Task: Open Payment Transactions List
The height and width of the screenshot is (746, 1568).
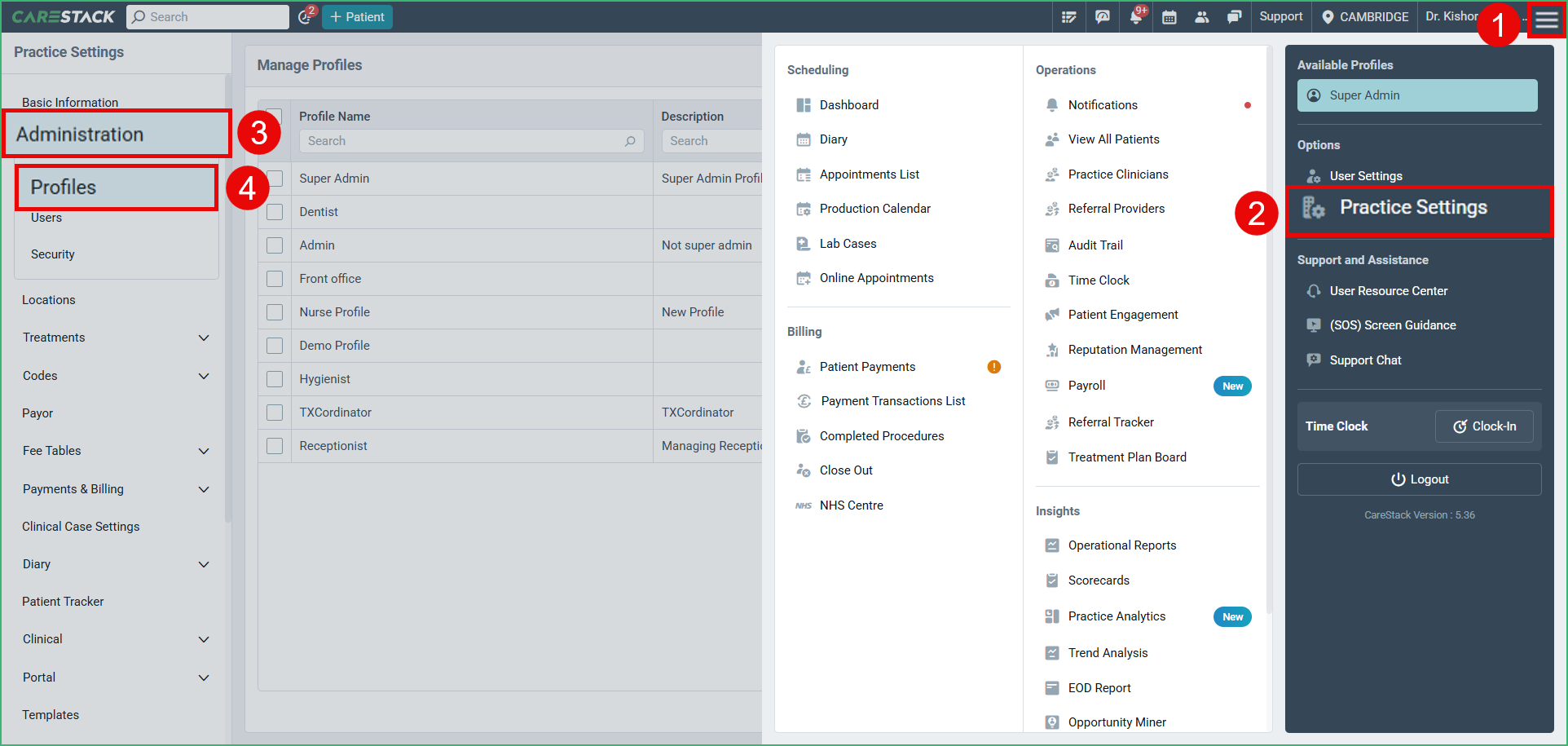Action: pos(892,401)
